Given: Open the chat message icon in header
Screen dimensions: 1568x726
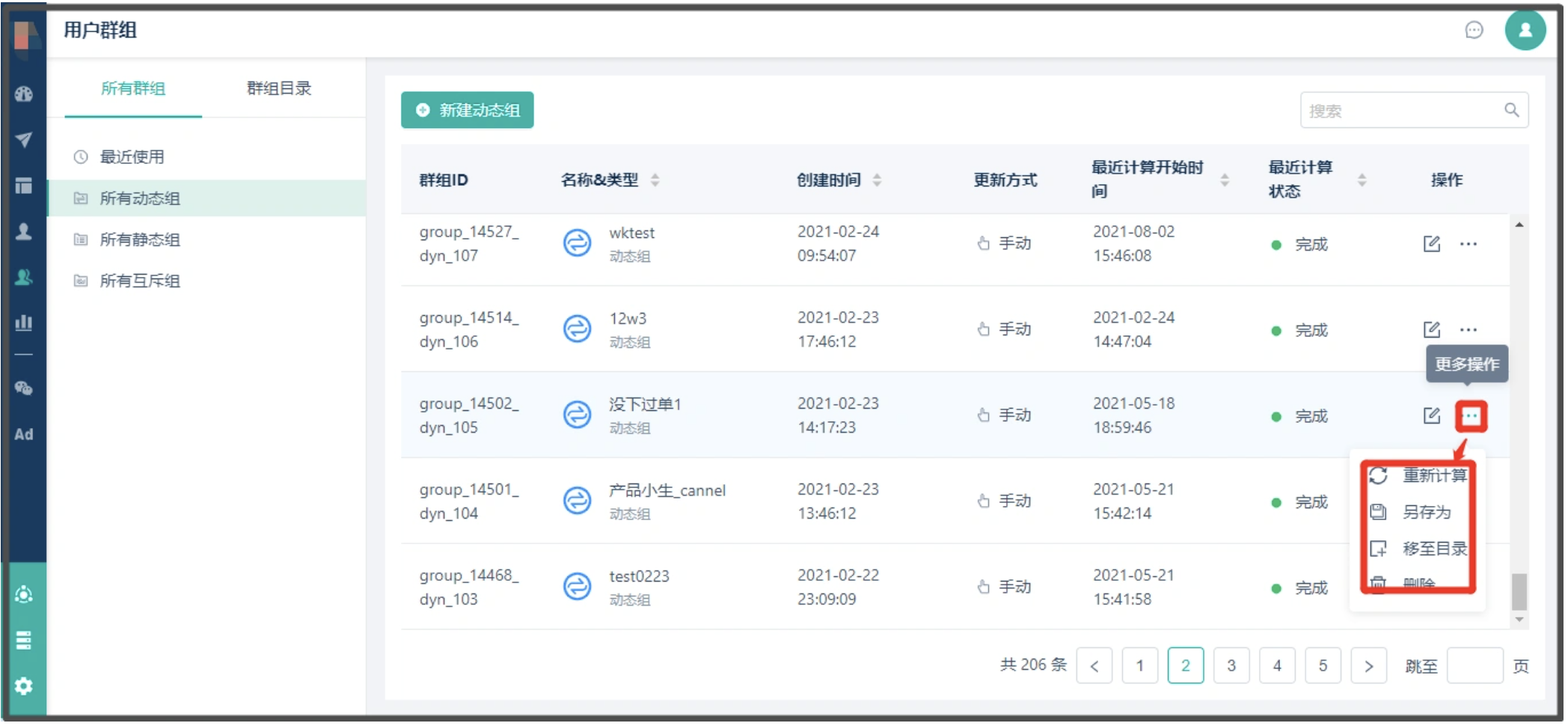Looking at the screenshot, I should [1474, 30].
